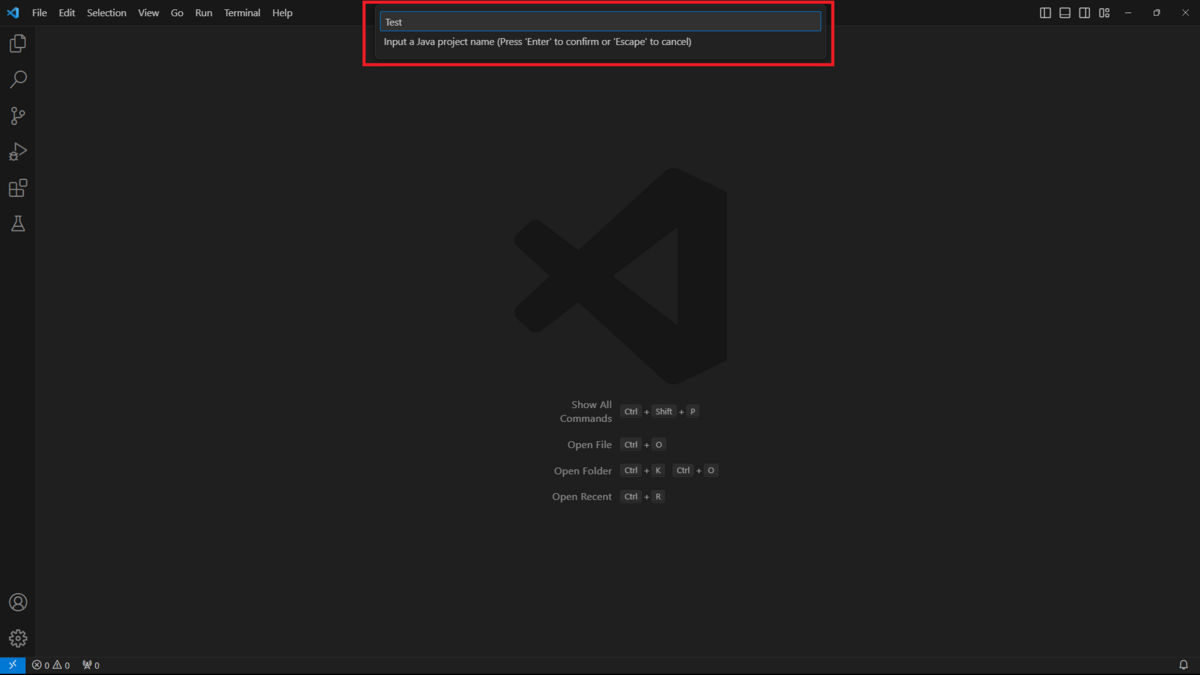The width and height of the screenshot is (1200, 675).
Task: Toggle the primary sidebar visibility
Action: click(1044, 12)
